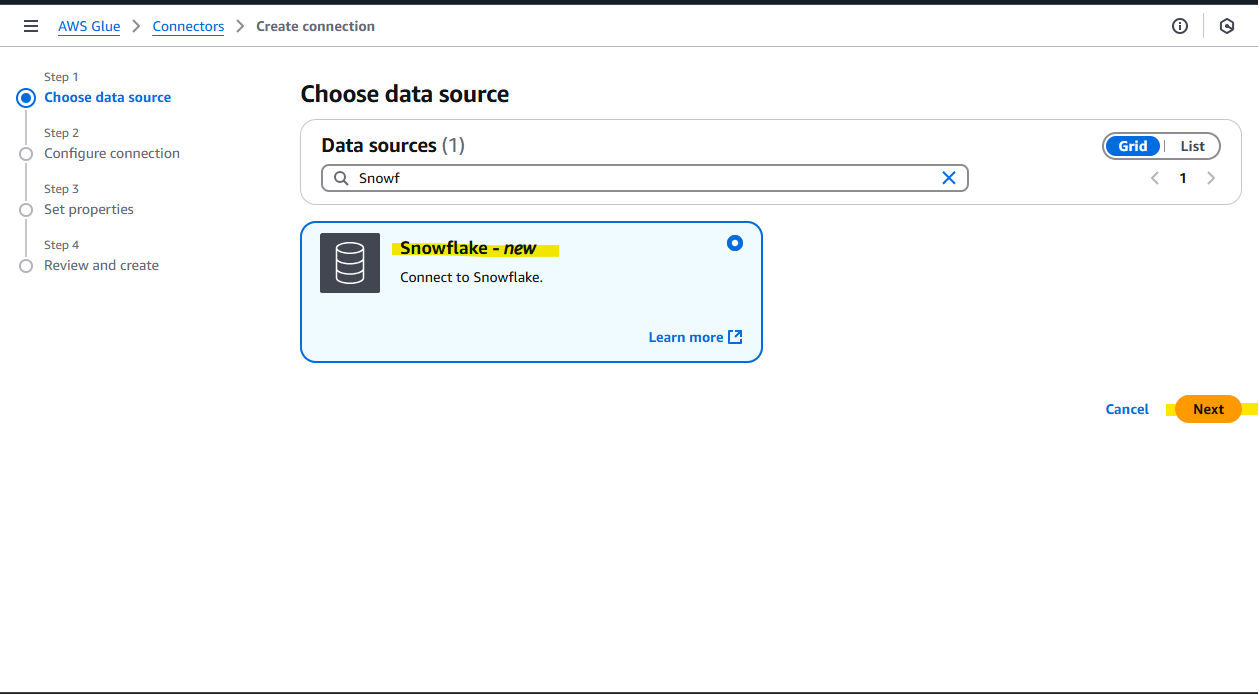Open AWS Glue breadcrumb link
Screen dimensions: 1259x694
pos(89,26)
